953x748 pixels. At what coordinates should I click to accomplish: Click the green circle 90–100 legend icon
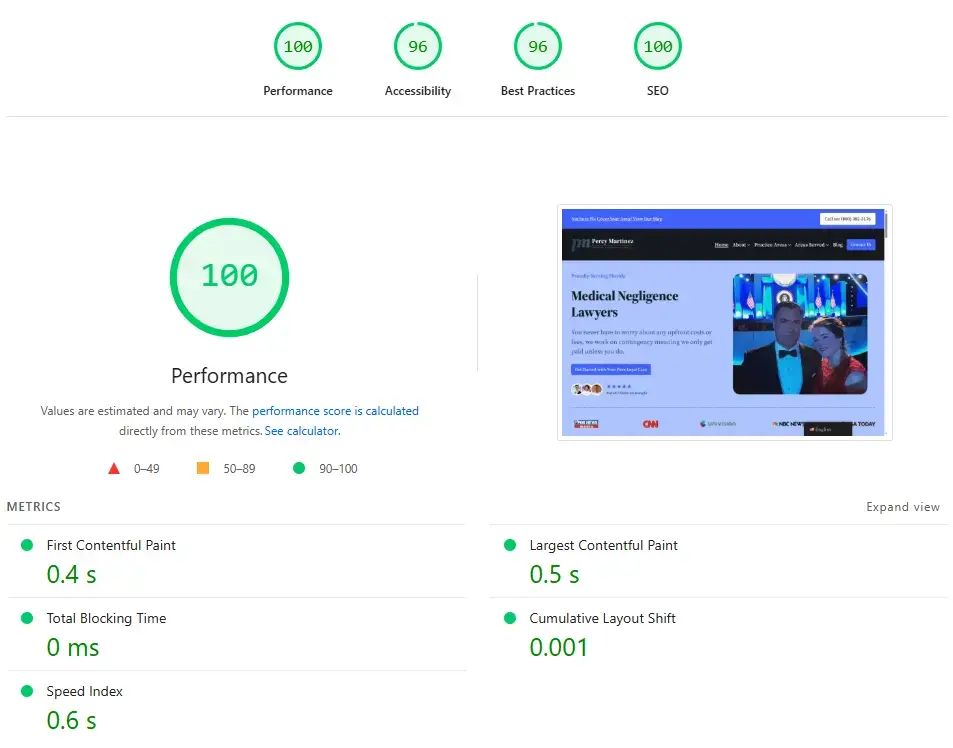298,468
